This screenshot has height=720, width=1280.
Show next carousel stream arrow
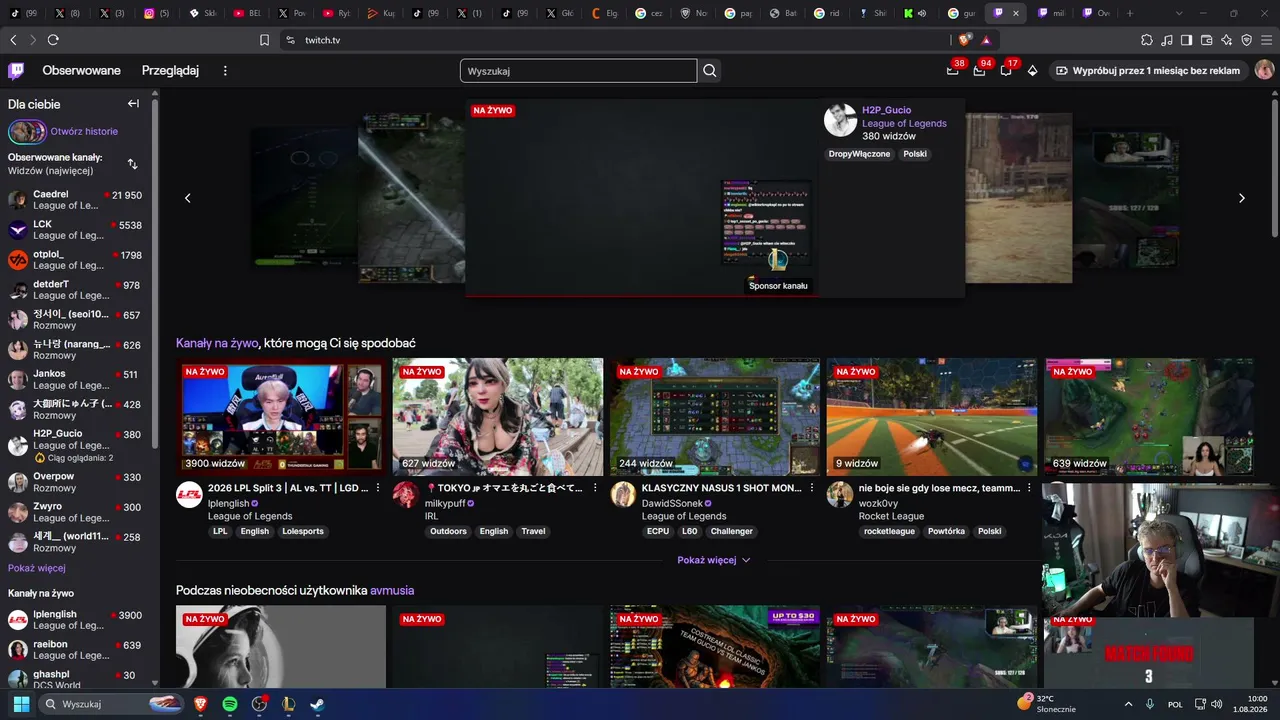(1241, 198)
